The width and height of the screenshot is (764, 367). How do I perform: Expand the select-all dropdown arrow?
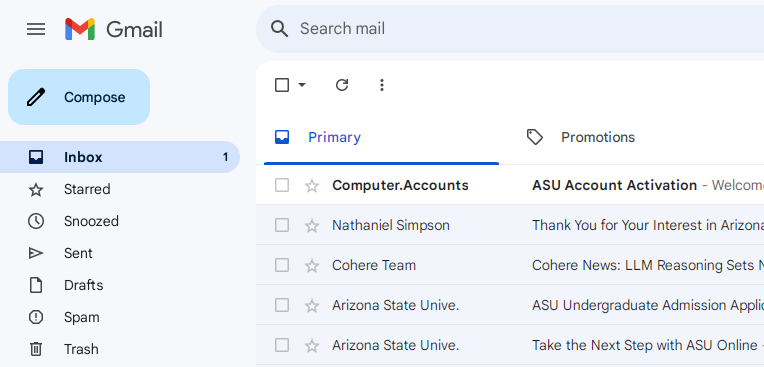[302, 85]
